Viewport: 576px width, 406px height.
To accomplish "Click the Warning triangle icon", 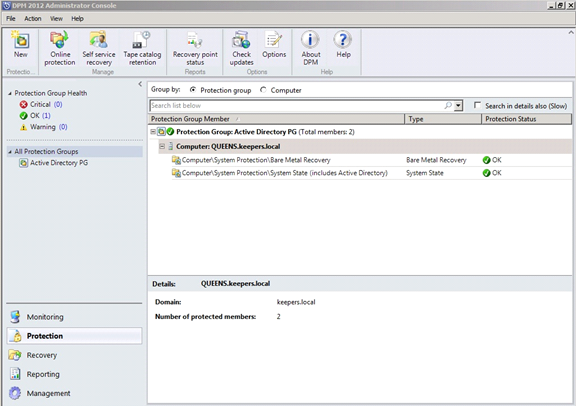I will pyautogui.click(x=24, y=127).
